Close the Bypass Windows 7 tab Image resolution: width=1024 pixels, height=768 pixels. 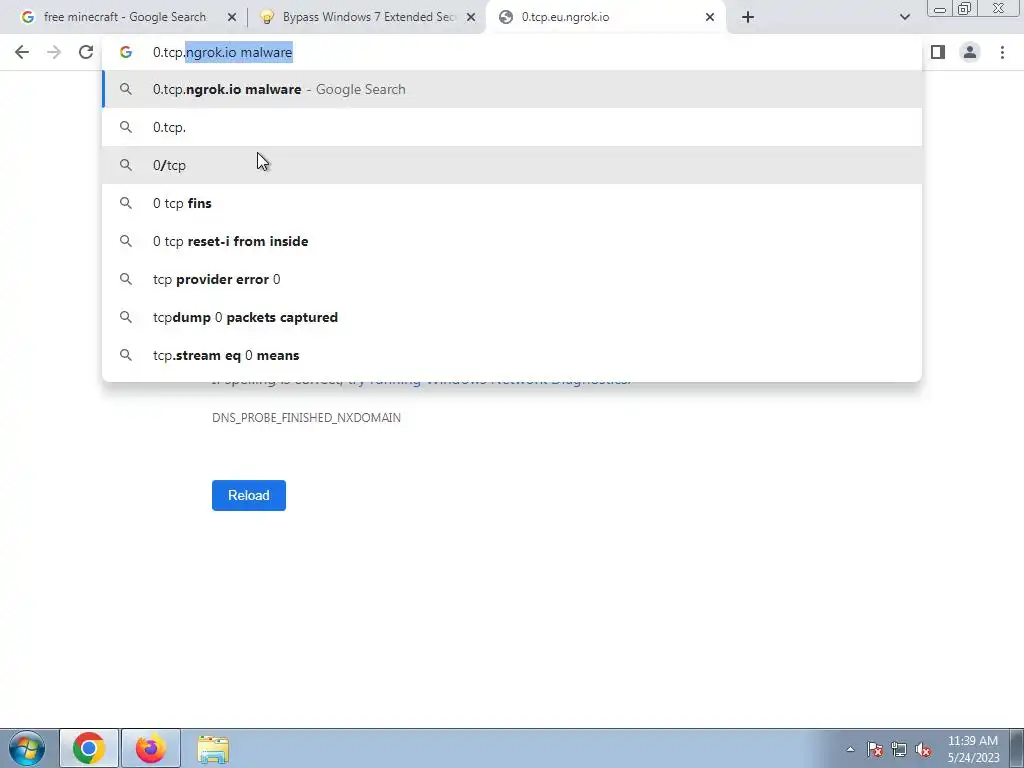coord(470,17)
